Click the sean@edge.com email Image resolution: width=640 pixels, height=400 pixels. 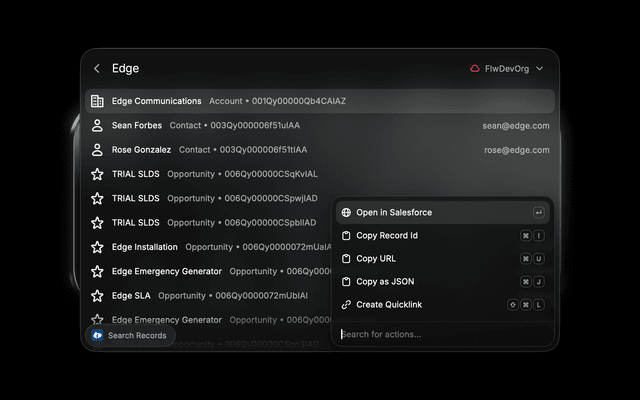(516, 126)
